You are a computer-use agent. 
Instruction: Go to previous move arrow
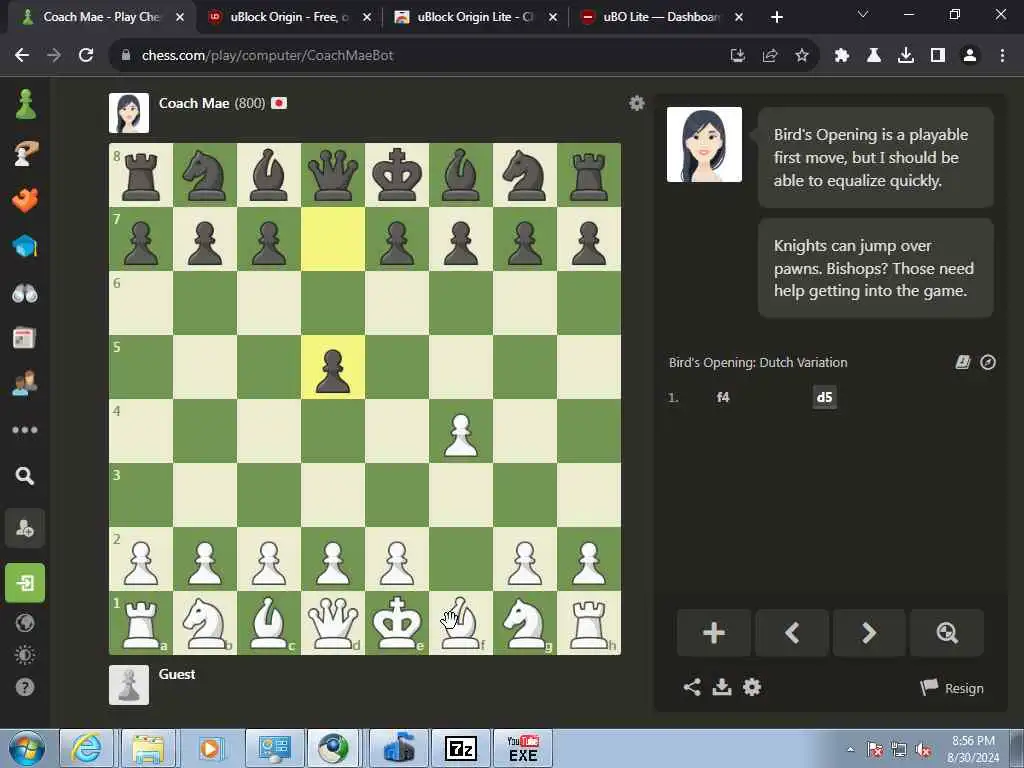point(792,633)
